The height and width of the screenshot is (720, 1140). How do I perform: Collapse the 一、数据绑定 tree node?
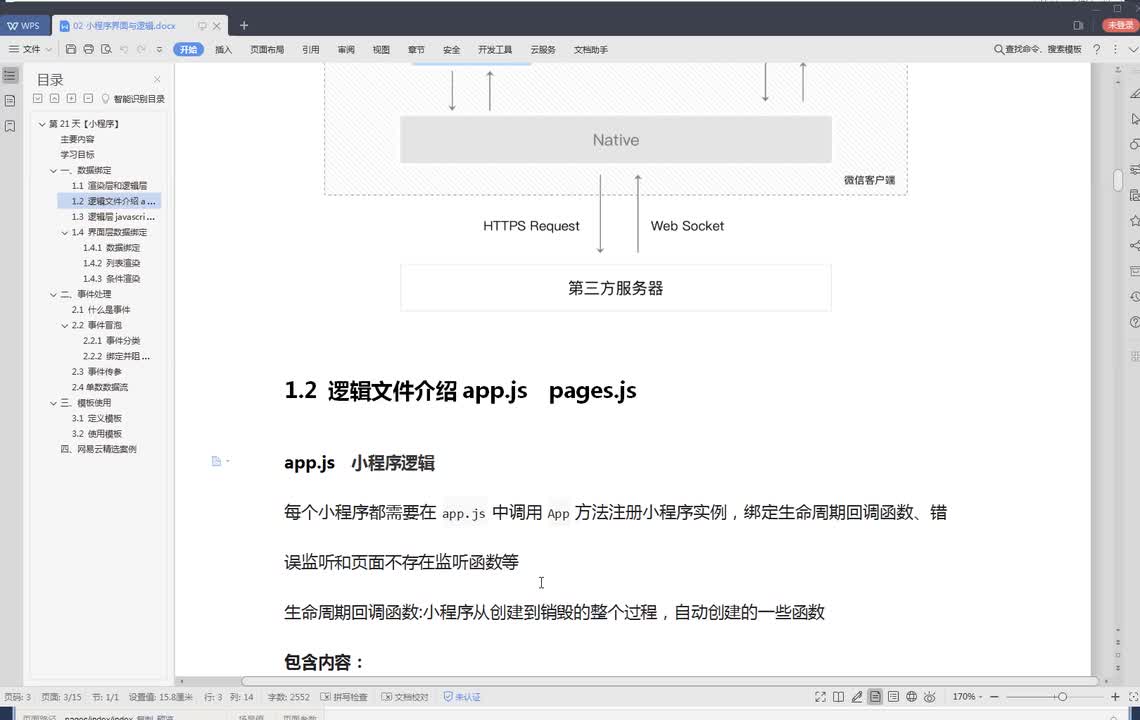coord(53,171)
